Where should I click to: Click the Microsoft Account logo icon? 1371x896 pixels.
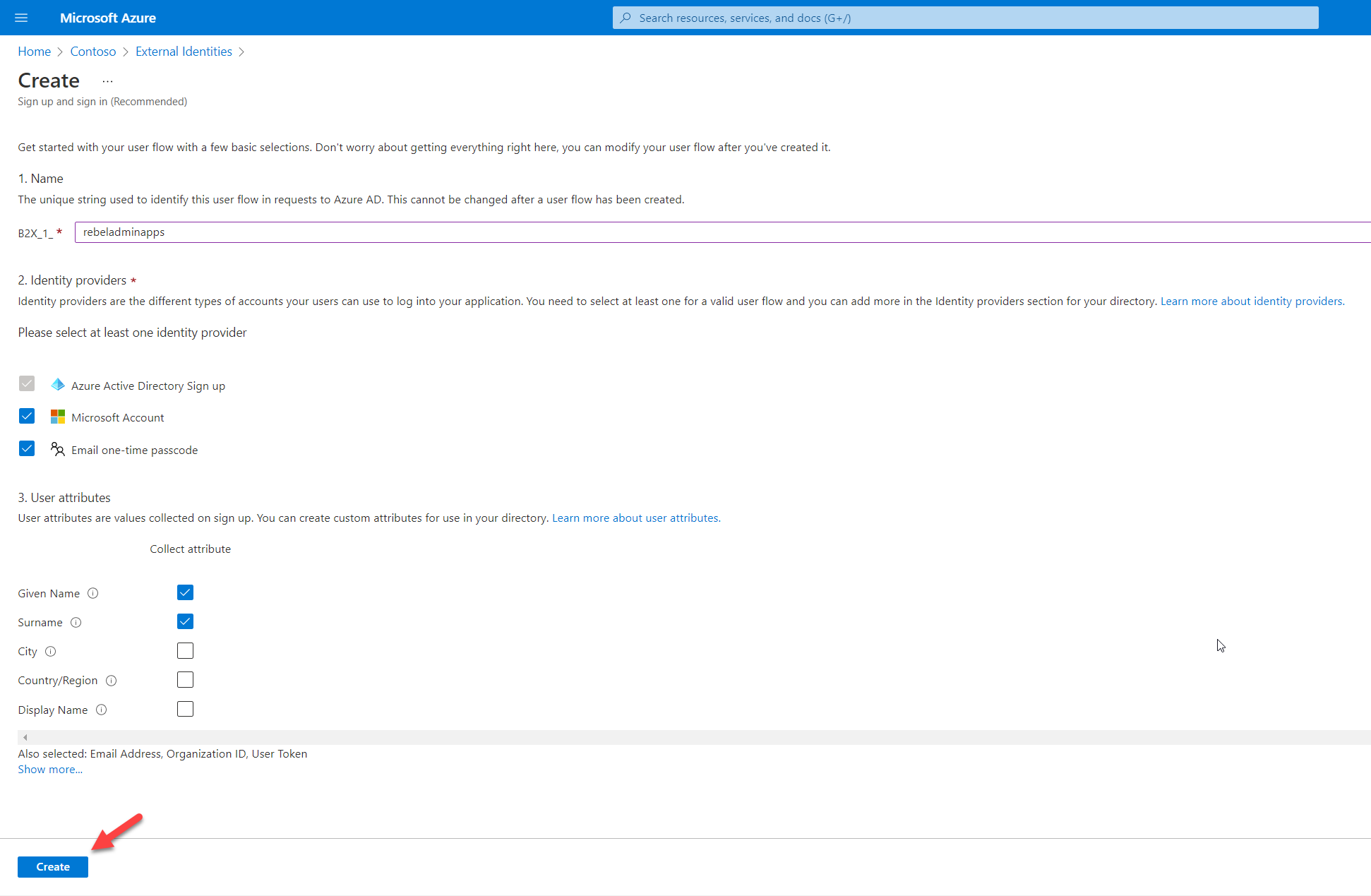tap(58, 417)
